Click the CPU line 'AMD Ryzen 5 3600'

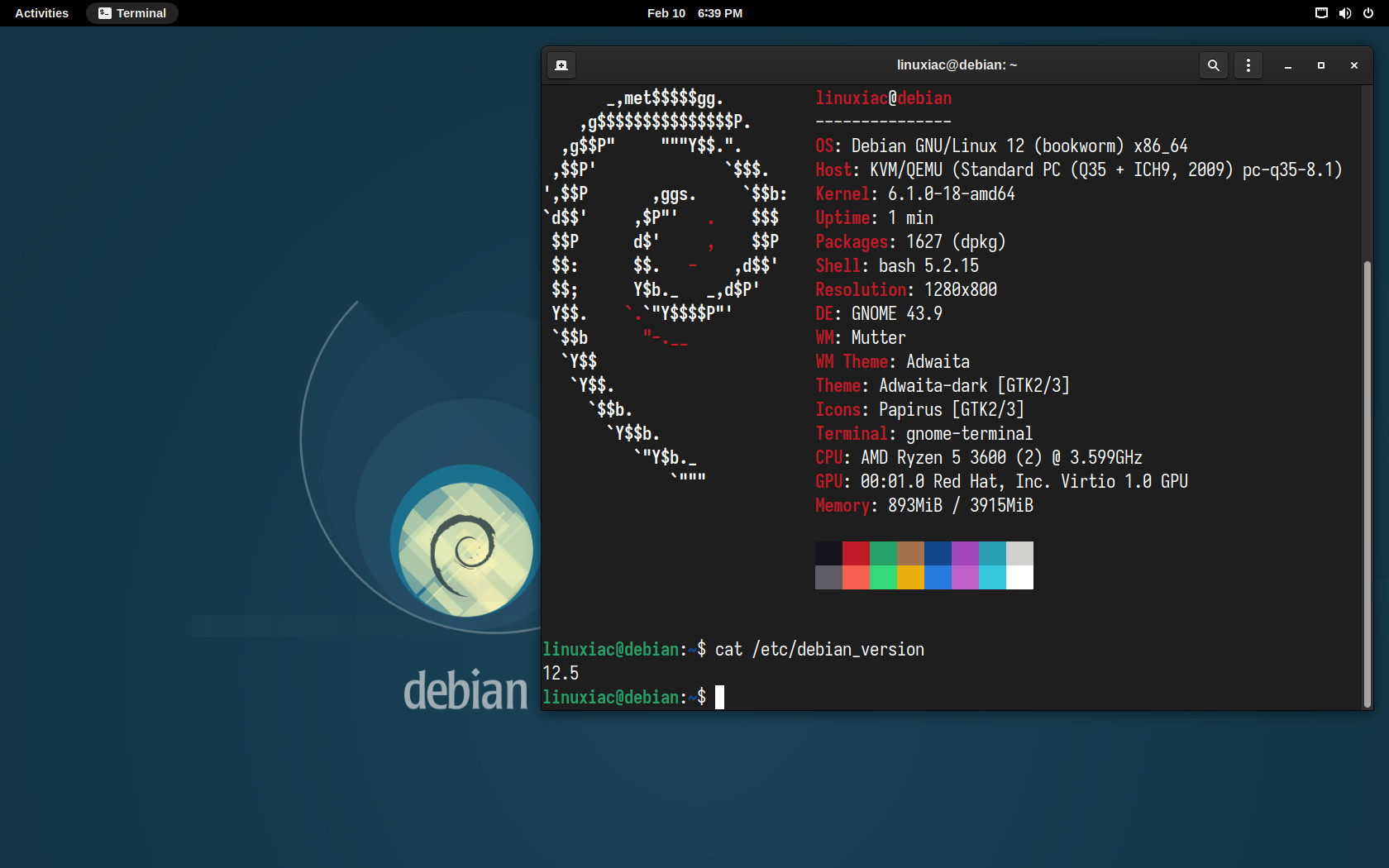[x=933, y=458]
